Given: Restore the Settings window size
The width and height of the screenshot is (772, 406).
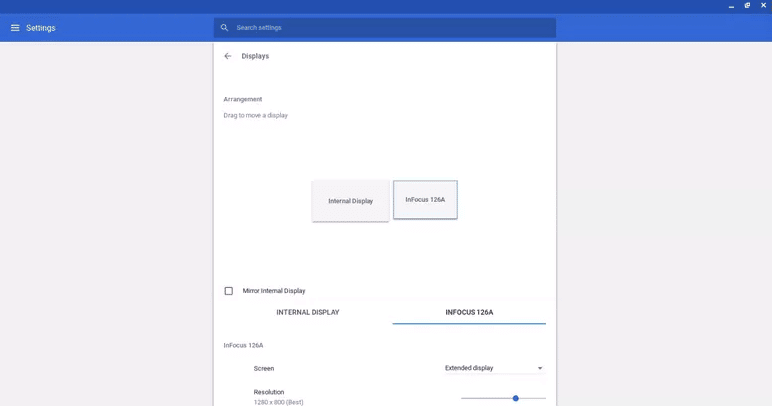Looking at the screenshot, I should (x=747, y=5).
